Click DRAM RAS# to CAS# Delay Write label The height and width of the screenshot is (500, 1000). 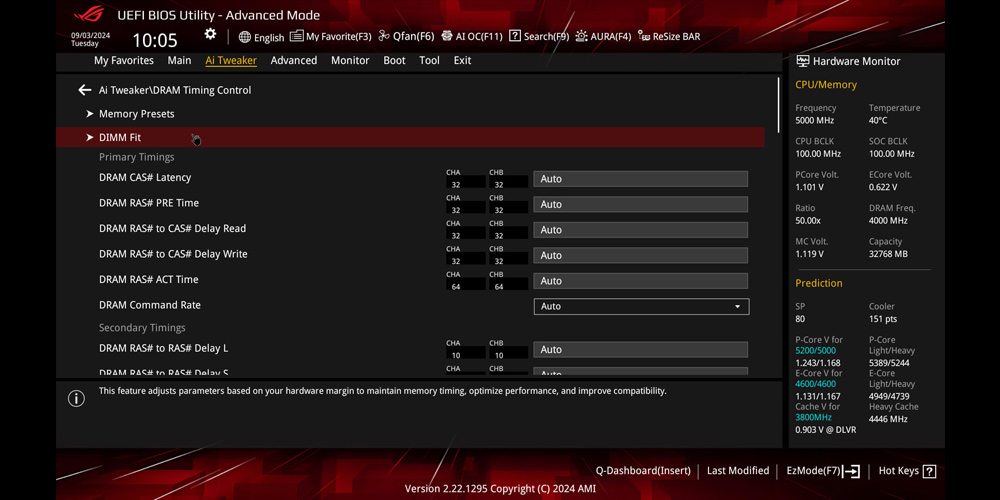[x=173, y=254]
